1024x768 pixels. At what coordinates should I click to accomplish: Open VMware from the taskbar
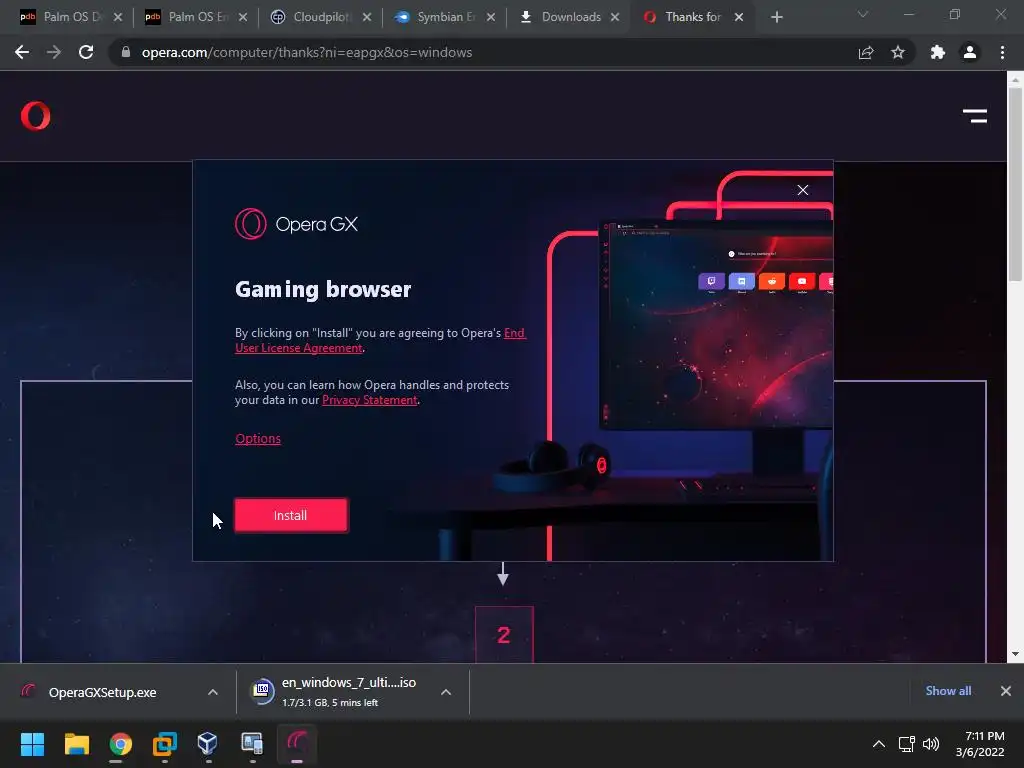tap(165, 744)
